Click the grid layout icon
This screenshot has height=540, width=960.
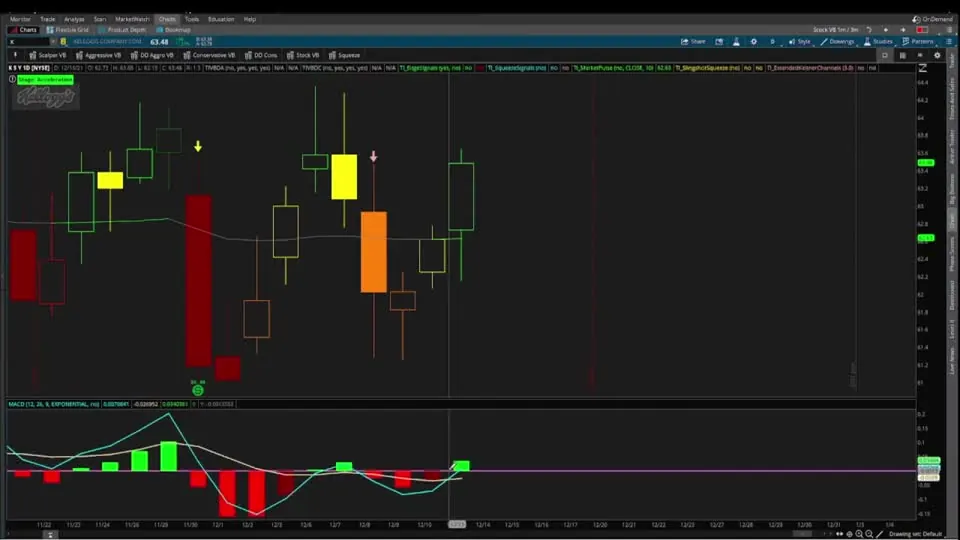[902, 55]
